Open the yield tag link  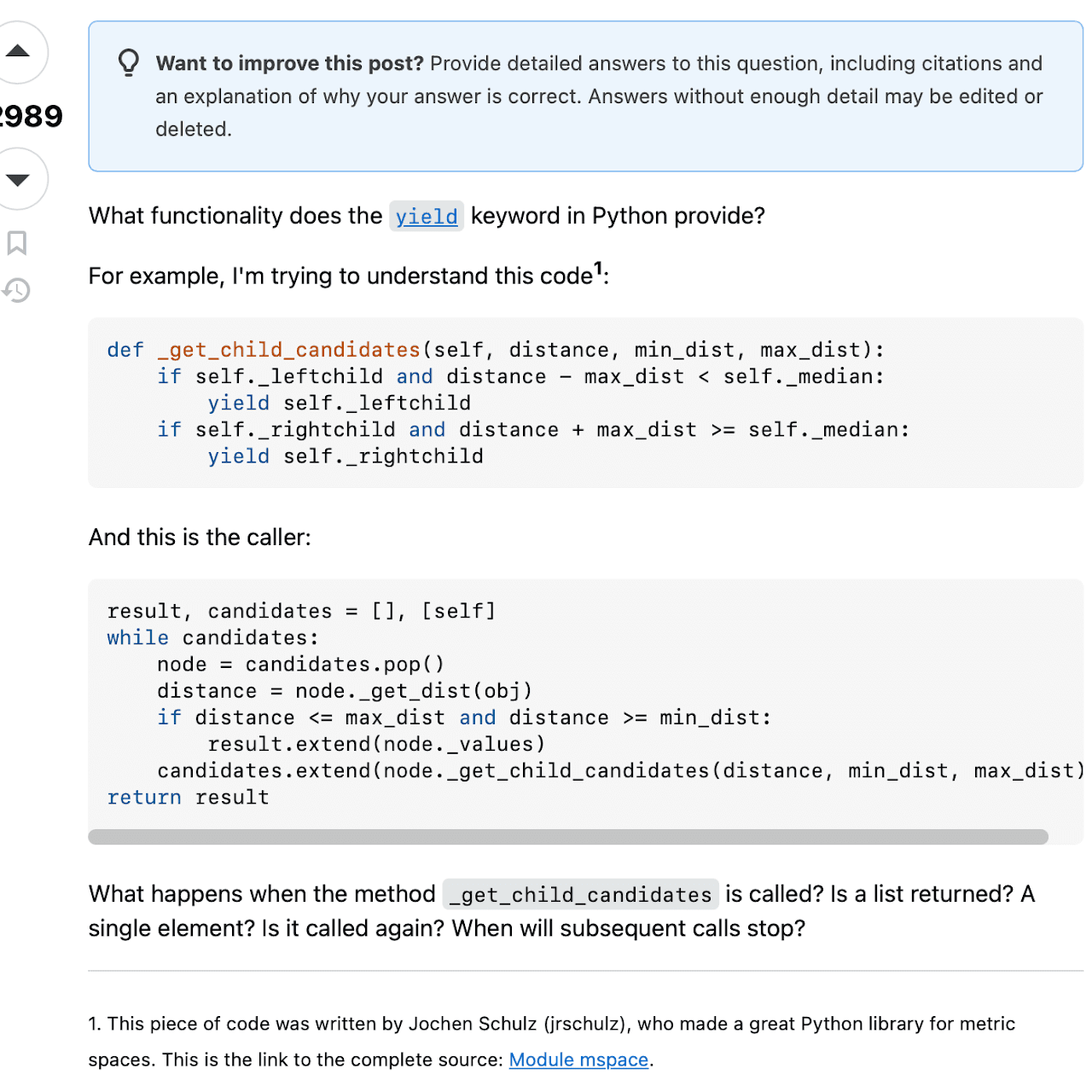pos(427,217)
